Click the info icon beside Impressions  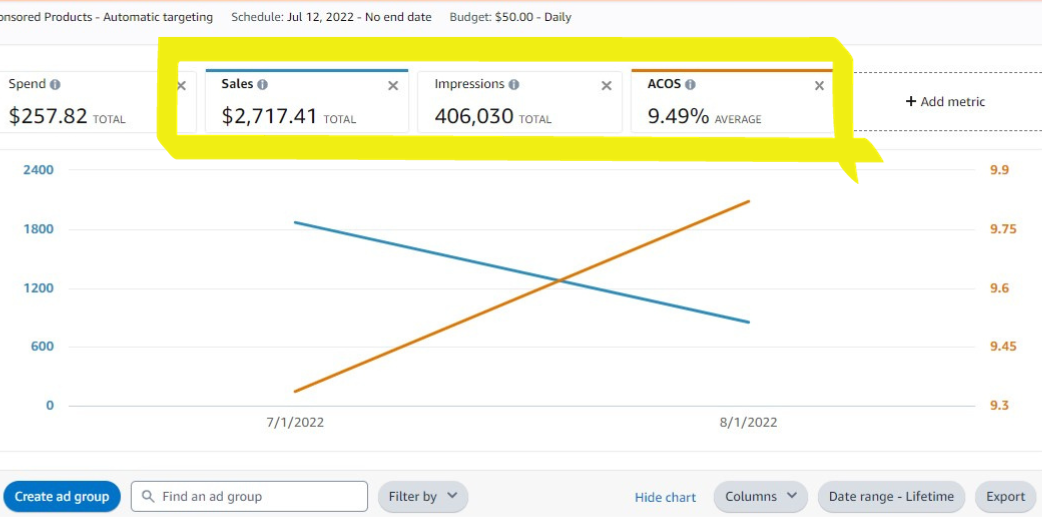[514, 85]
